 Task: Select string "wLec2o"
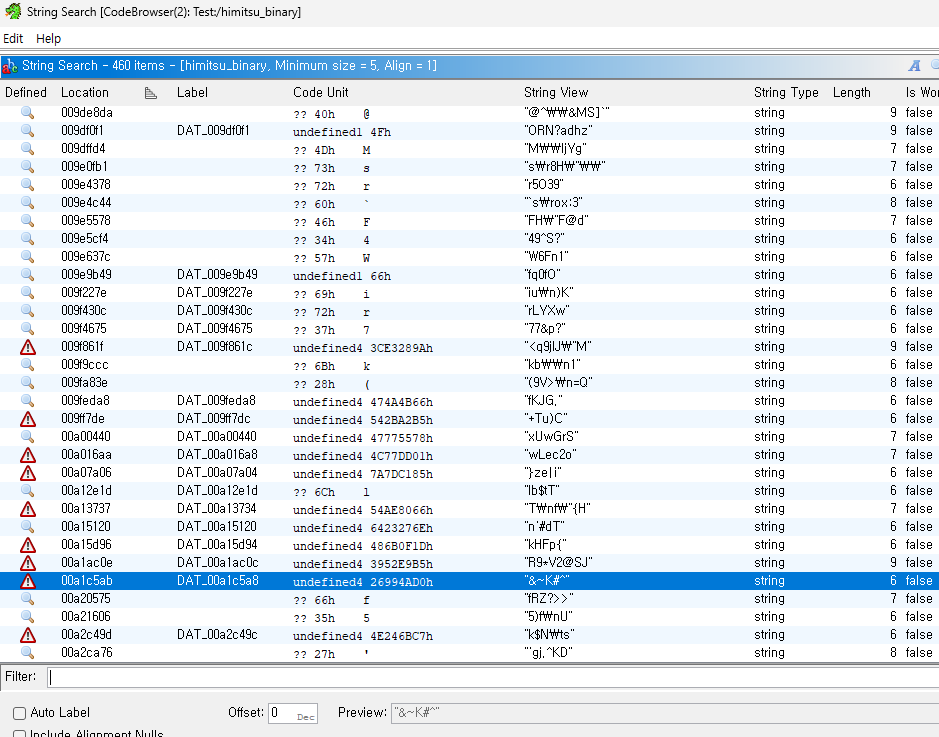[x=550, y=454]
